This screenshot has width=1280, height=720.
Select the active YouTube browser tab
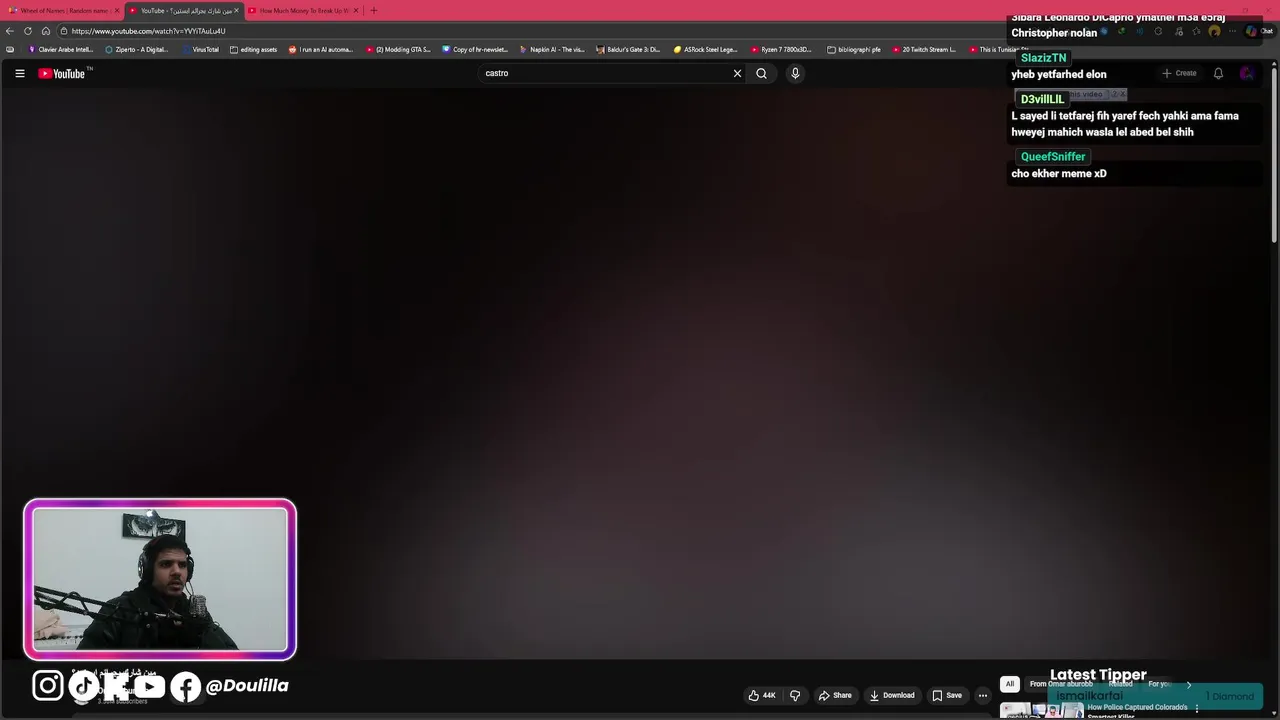184,10
